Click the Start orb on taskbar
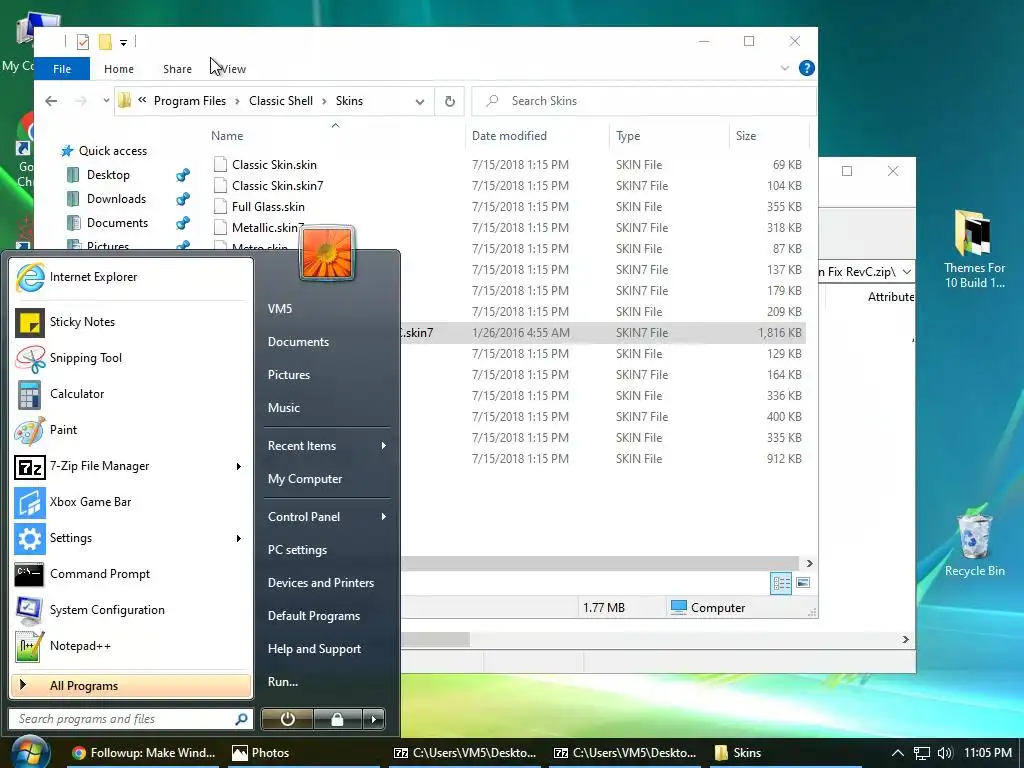The width and height of the screenshot is (1024, 768). (29, 752)
